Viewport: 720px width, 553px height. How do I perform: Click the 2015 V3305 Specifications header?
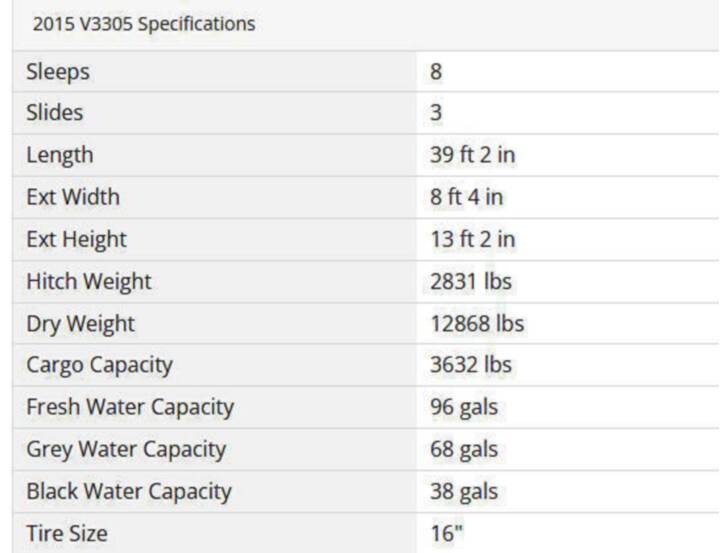tap(144, 24)
